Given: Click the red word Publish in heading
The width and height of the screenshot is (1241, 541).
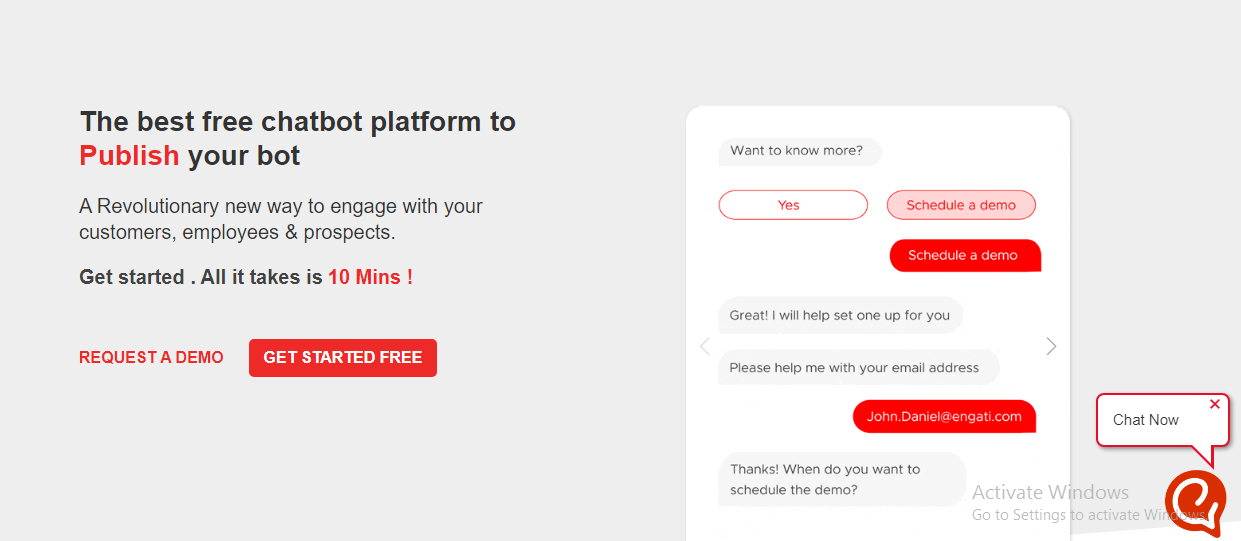Looking at the screenshot, I should point(129,156).
